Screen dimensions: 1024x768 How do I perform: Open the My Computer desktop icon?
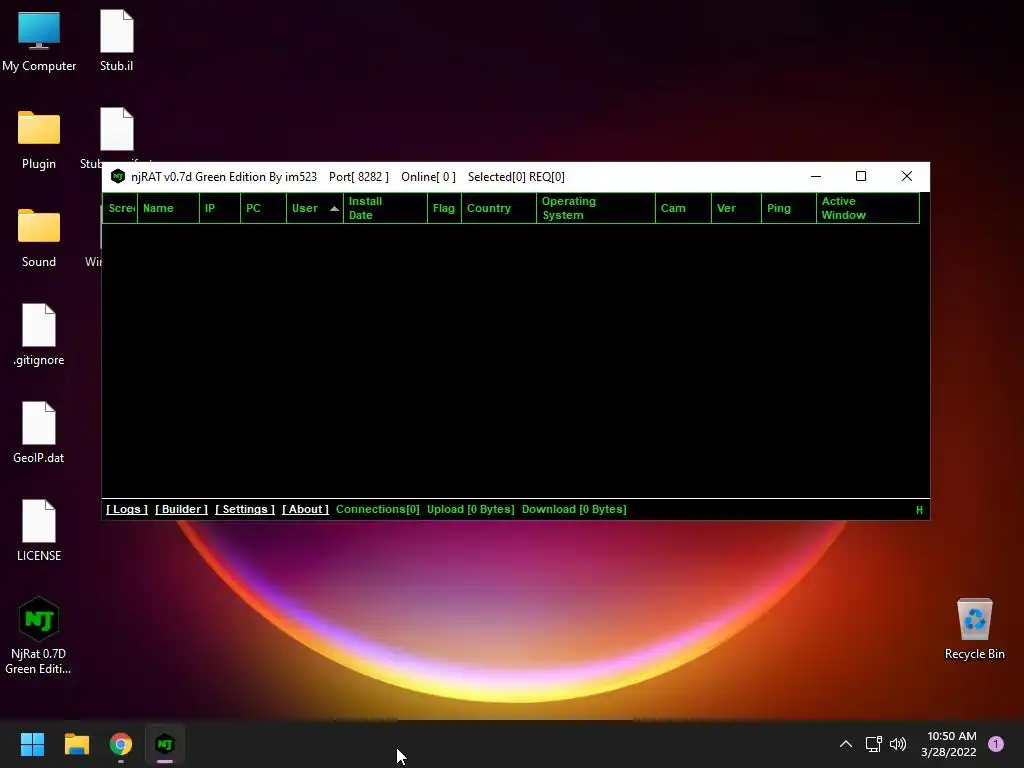pyautogui.click(x=39, y=40)
